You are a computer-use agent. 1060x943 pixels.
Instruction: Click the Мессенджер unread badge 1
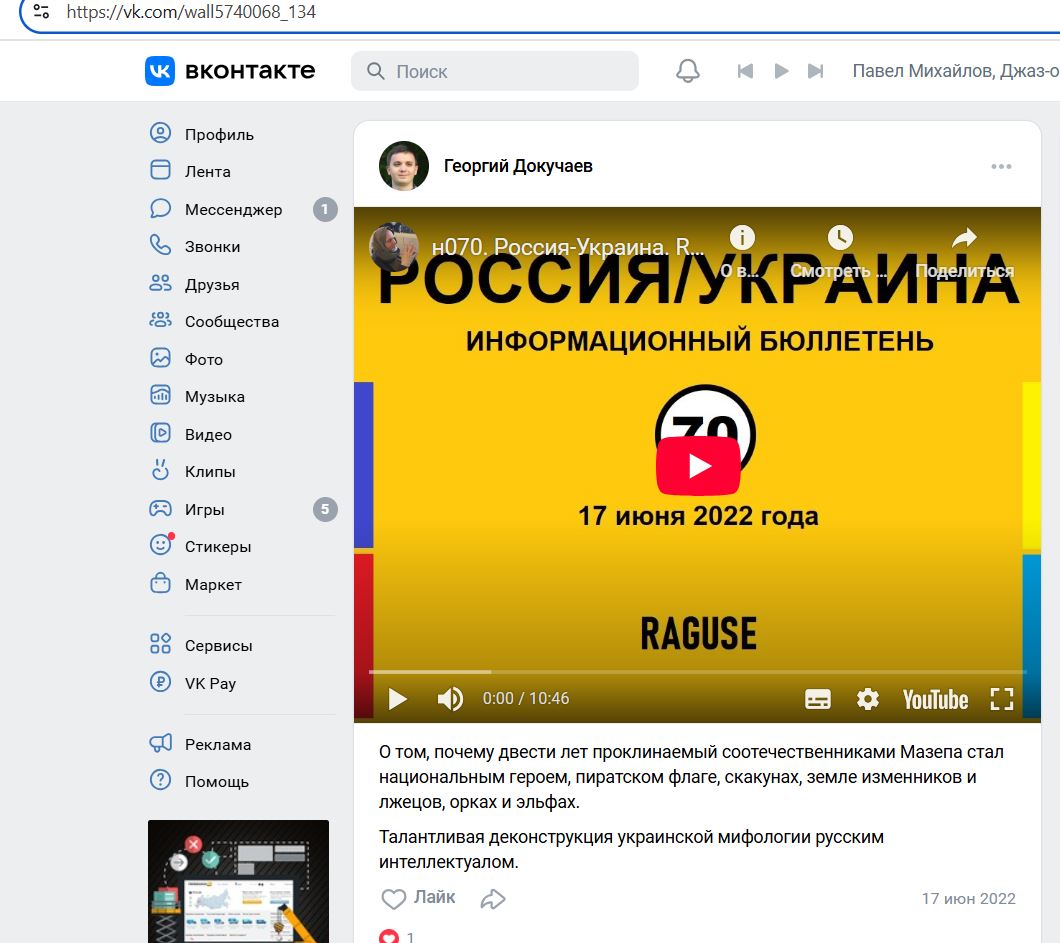click(324, 210)
